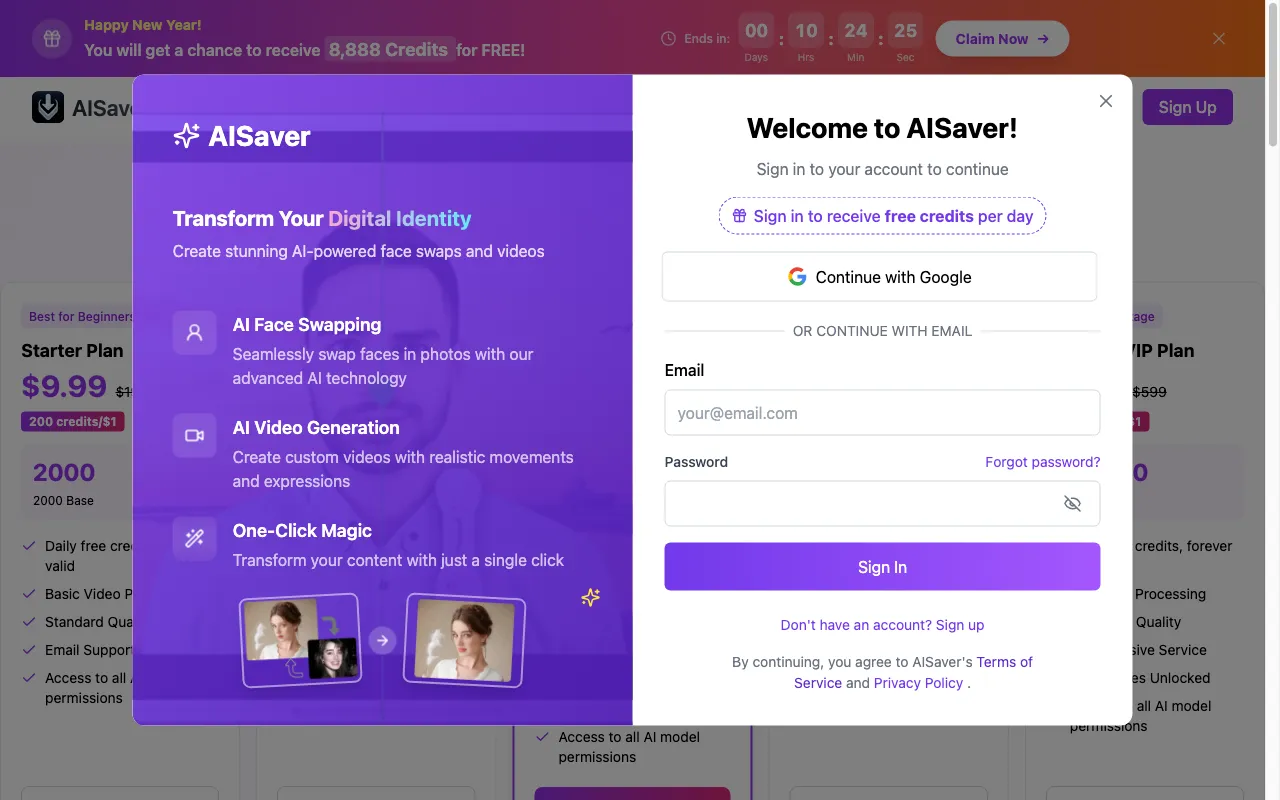Image resolution: width=1280 pixels, height=800 pixels.
Task: Click the face swap source photos thumbnail
Action: [300, 640]
